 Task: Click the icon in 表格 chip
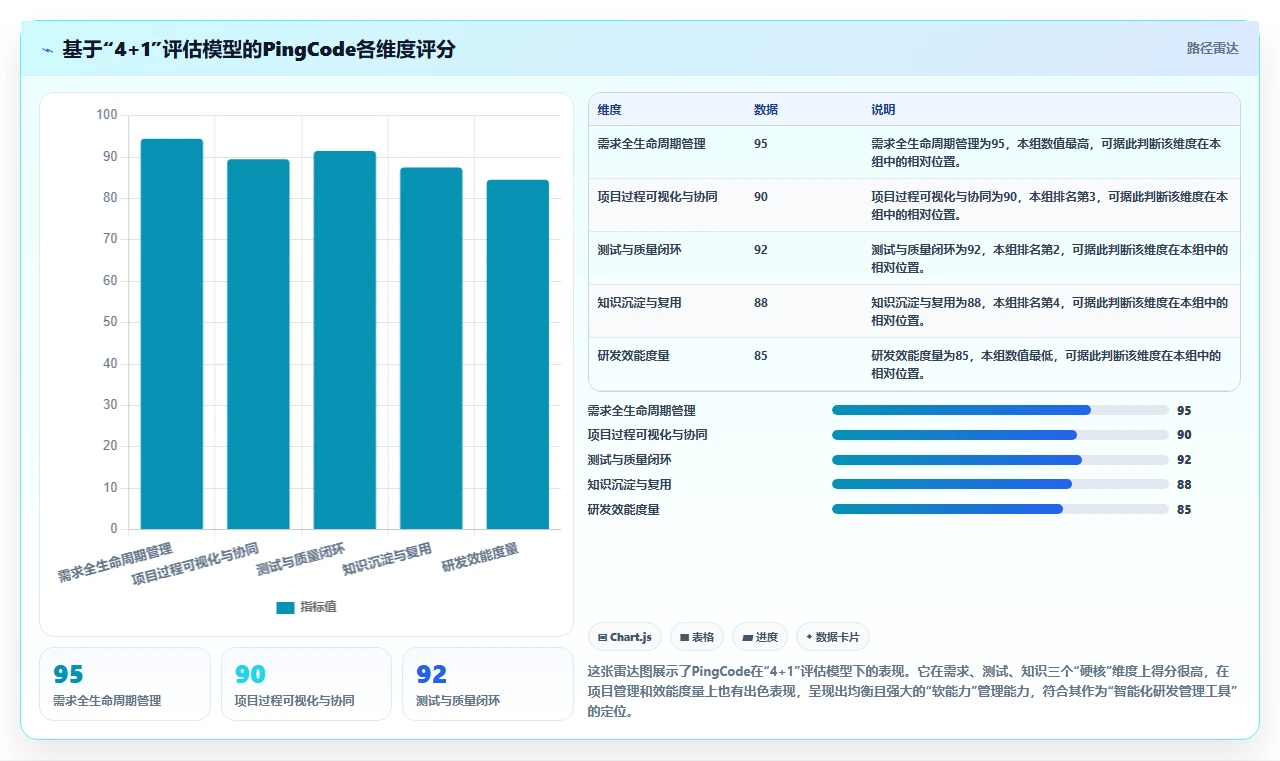click(x=684, y=637)
